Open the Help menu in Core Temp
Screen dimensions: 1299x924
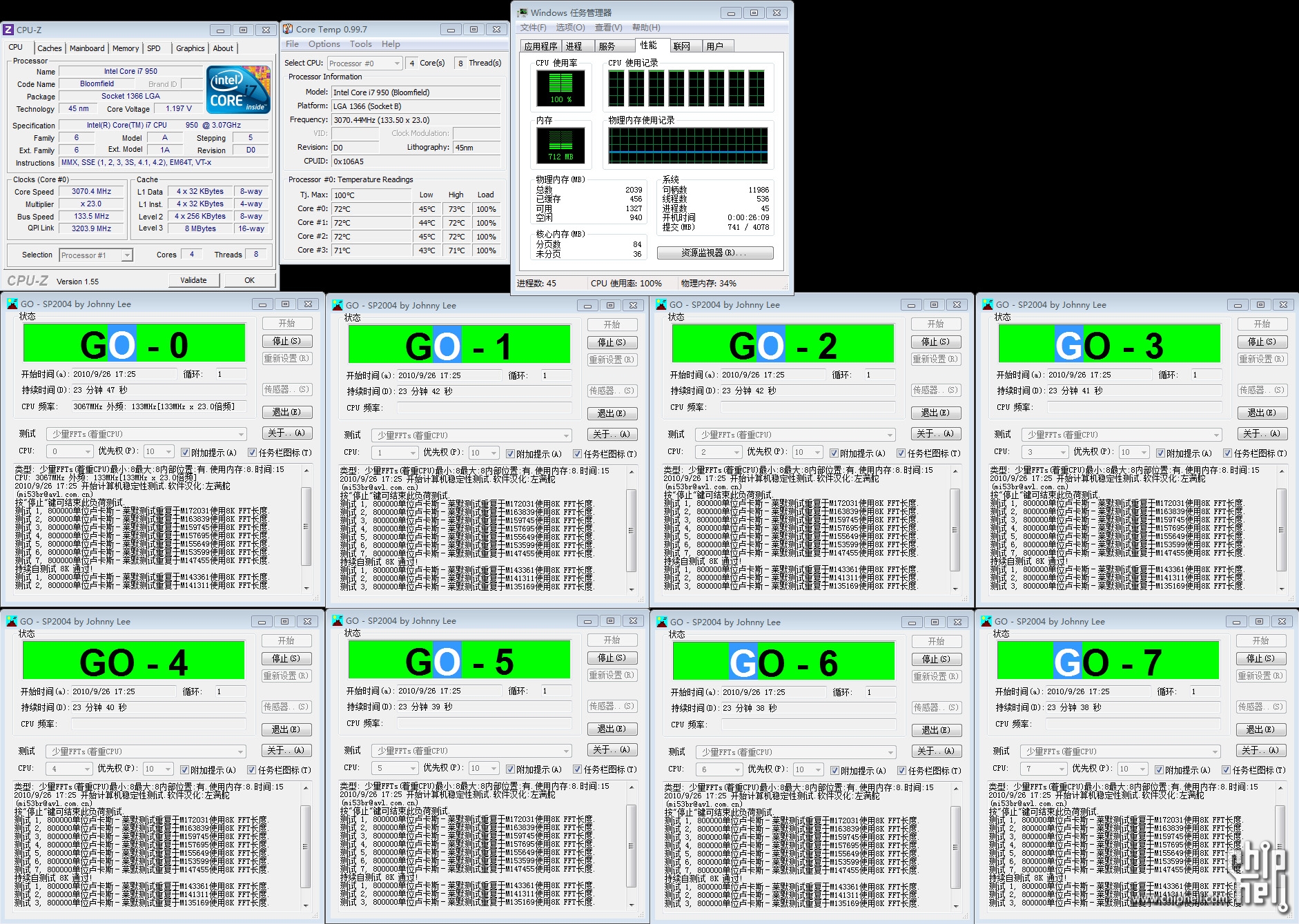pyautogui.click(x=391, y=44)
